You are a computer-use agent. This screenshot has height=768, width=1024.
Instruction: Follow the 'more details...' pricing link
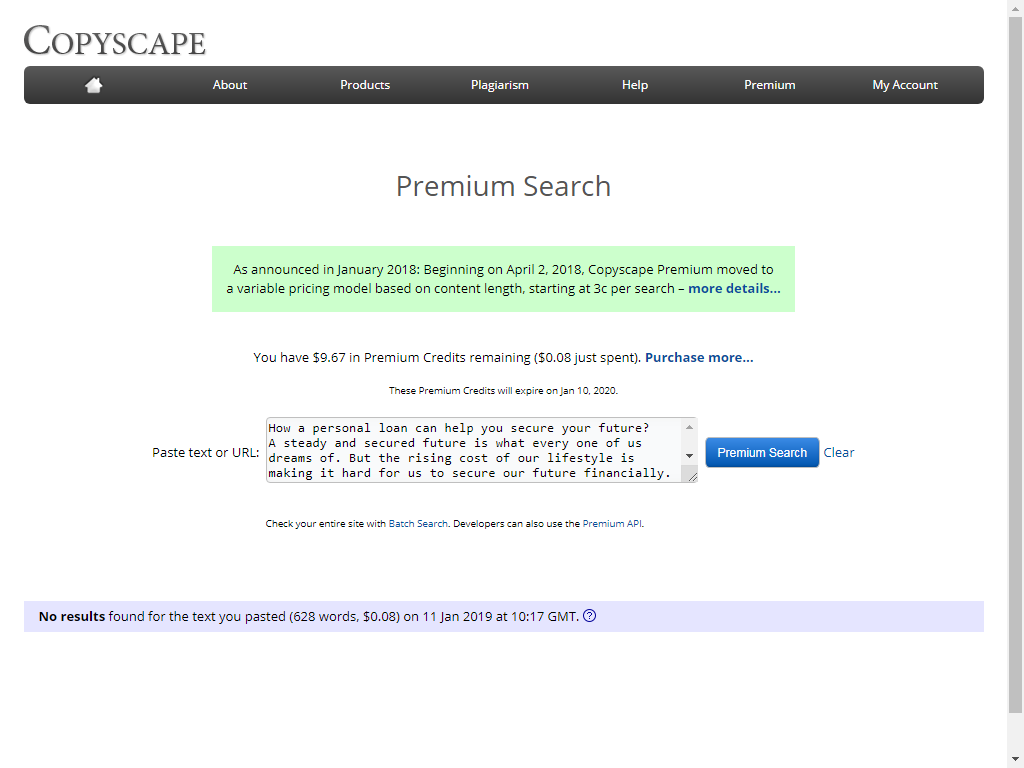pos(734,289)
